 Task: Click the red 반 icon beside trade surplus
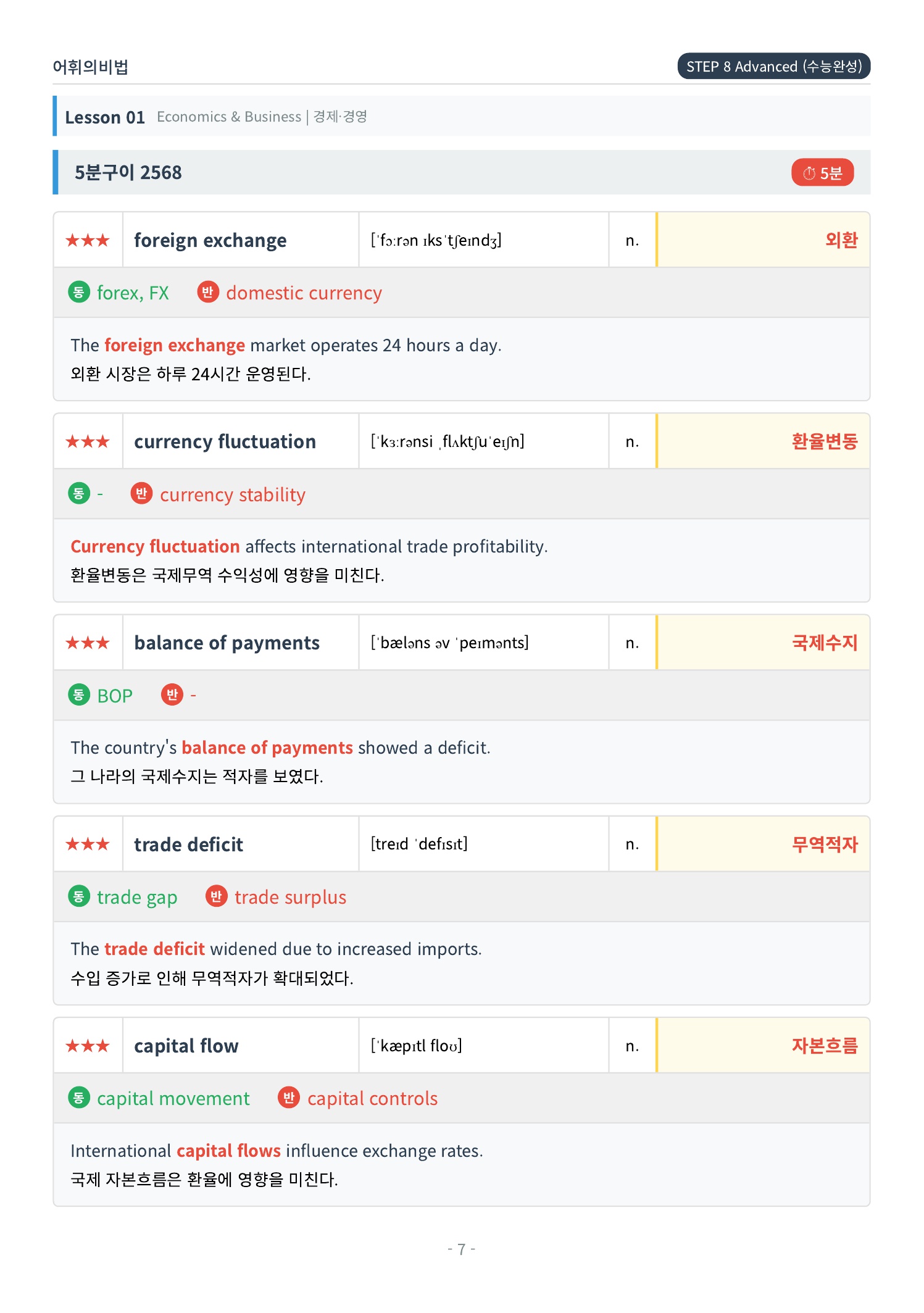tap(216, 896)
